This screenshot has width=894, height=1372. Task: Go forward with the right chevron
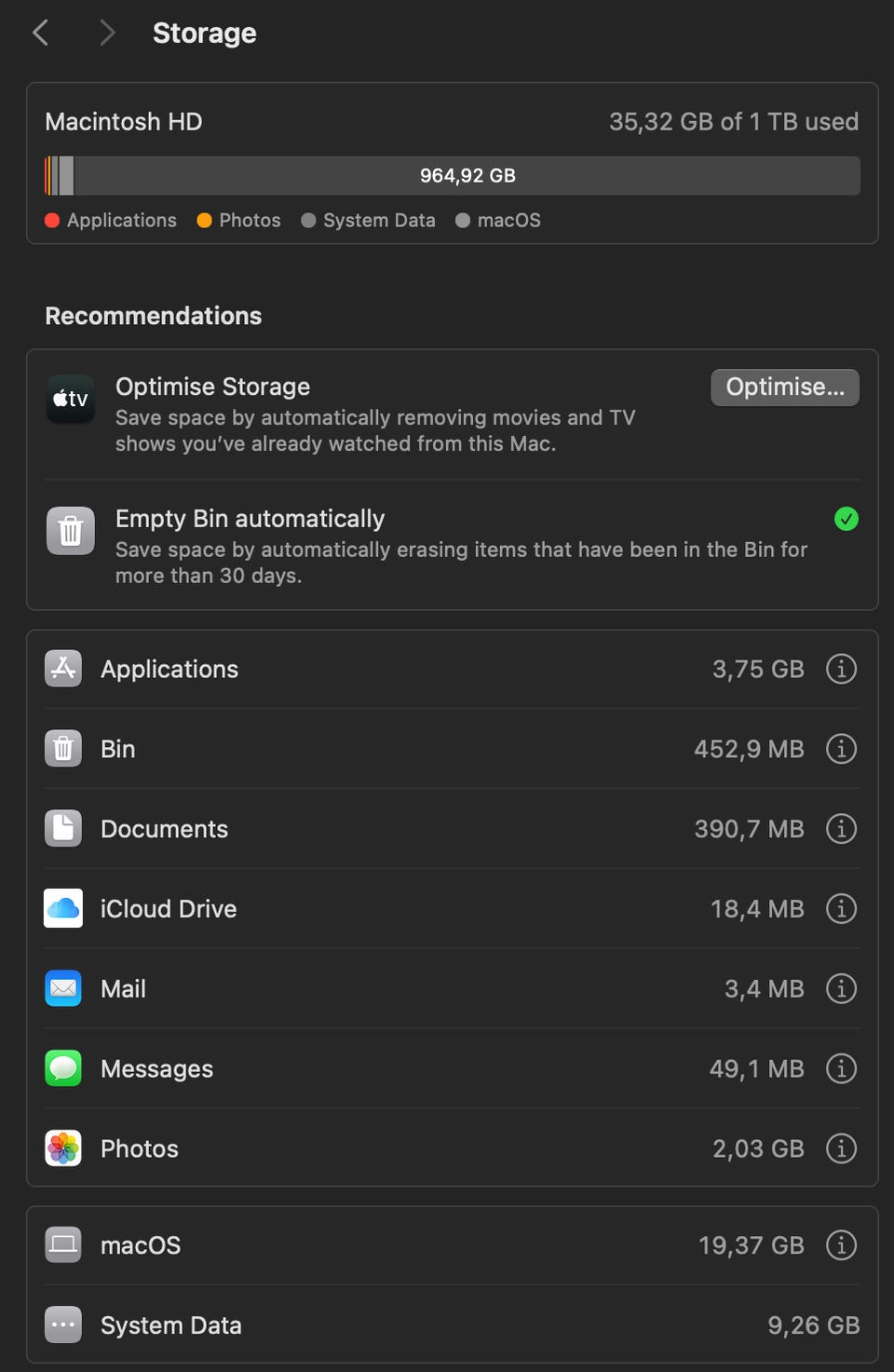pos(107,34)
